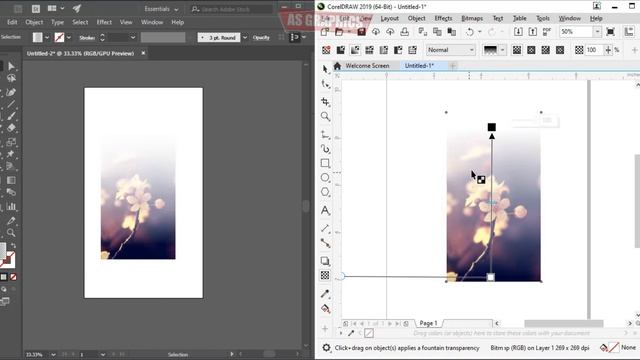
Task: Open the Normal merge mode dropdown
Action: (451, 50)
